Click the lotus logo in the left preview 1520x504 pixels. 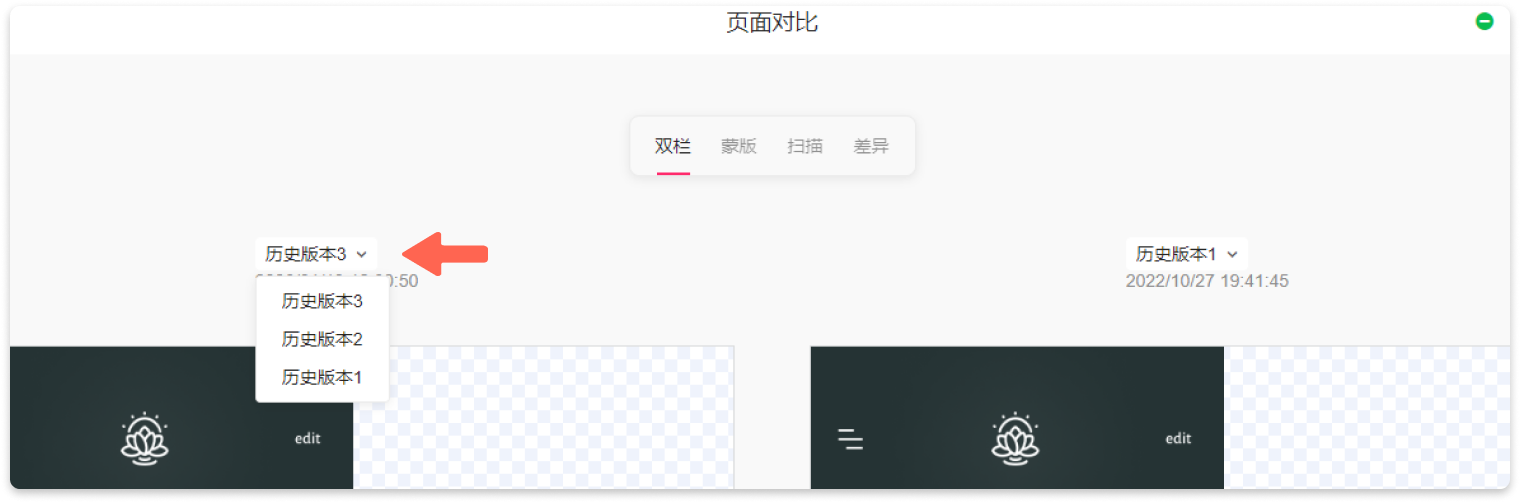pos(145,438)
